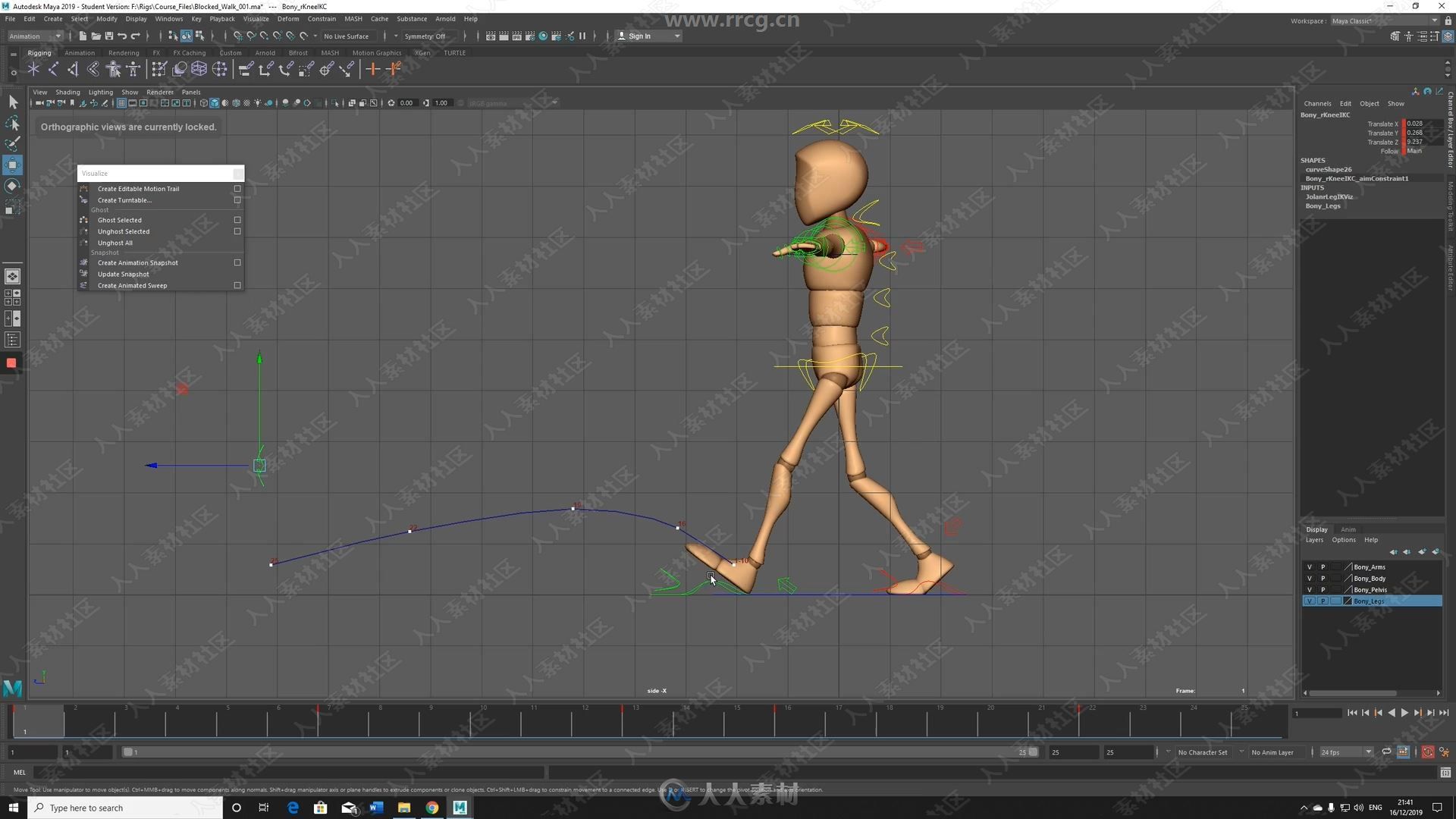The width and height of the screenshot is (1456, 819).
Task: Open the Animation menu set dropdown
Action: tap(35, 36)
